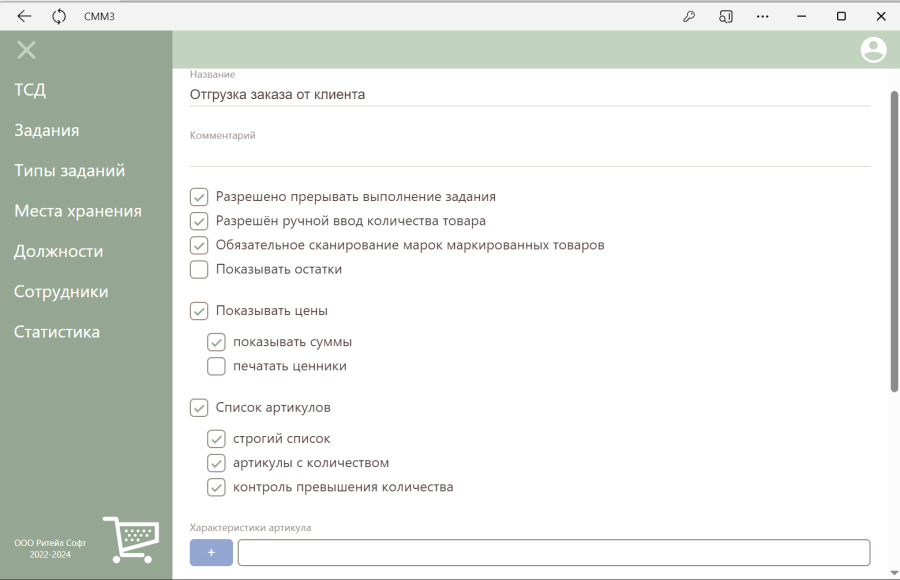Viewport: 900px width, 580px height.
Task: Uncheck контроль превышения количества
Action: [216, 487]
